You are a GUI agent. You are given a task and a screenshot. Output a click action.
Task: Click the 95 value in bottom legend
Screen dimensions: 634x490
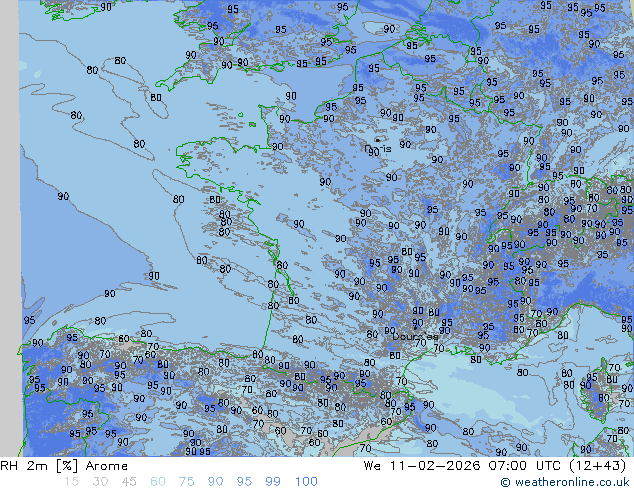tap(244, 482)
